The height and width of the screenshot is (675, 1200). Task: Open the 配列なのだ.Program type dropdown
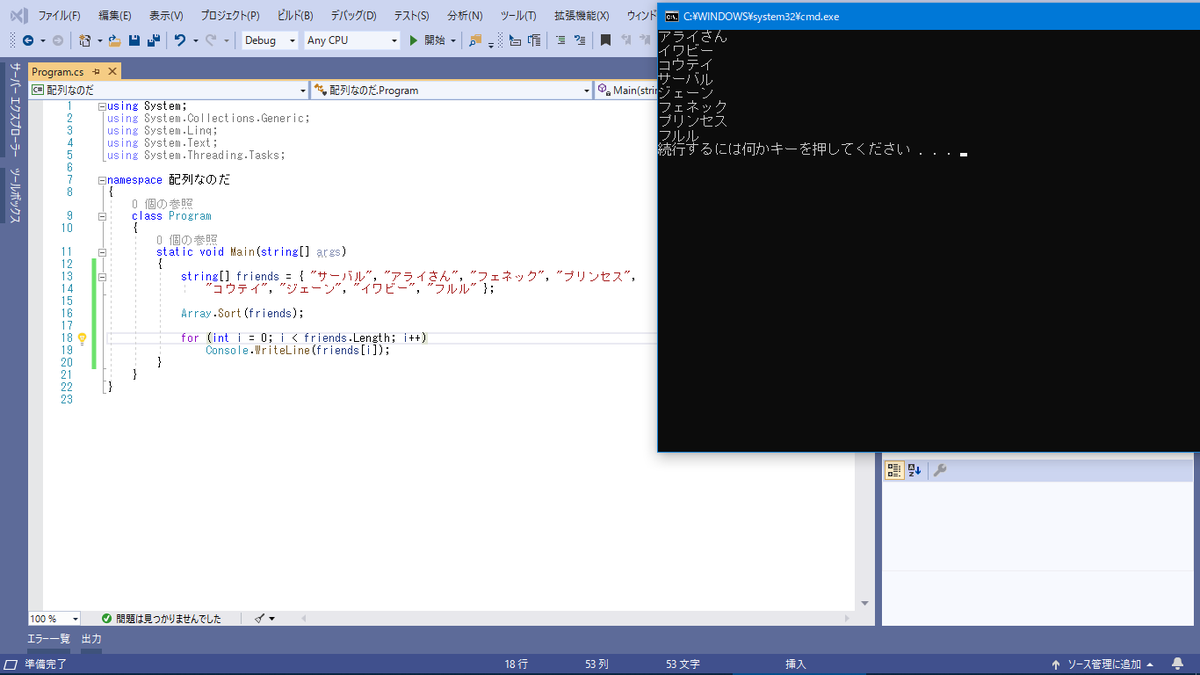pyautogui.click(x=453, y=90)
